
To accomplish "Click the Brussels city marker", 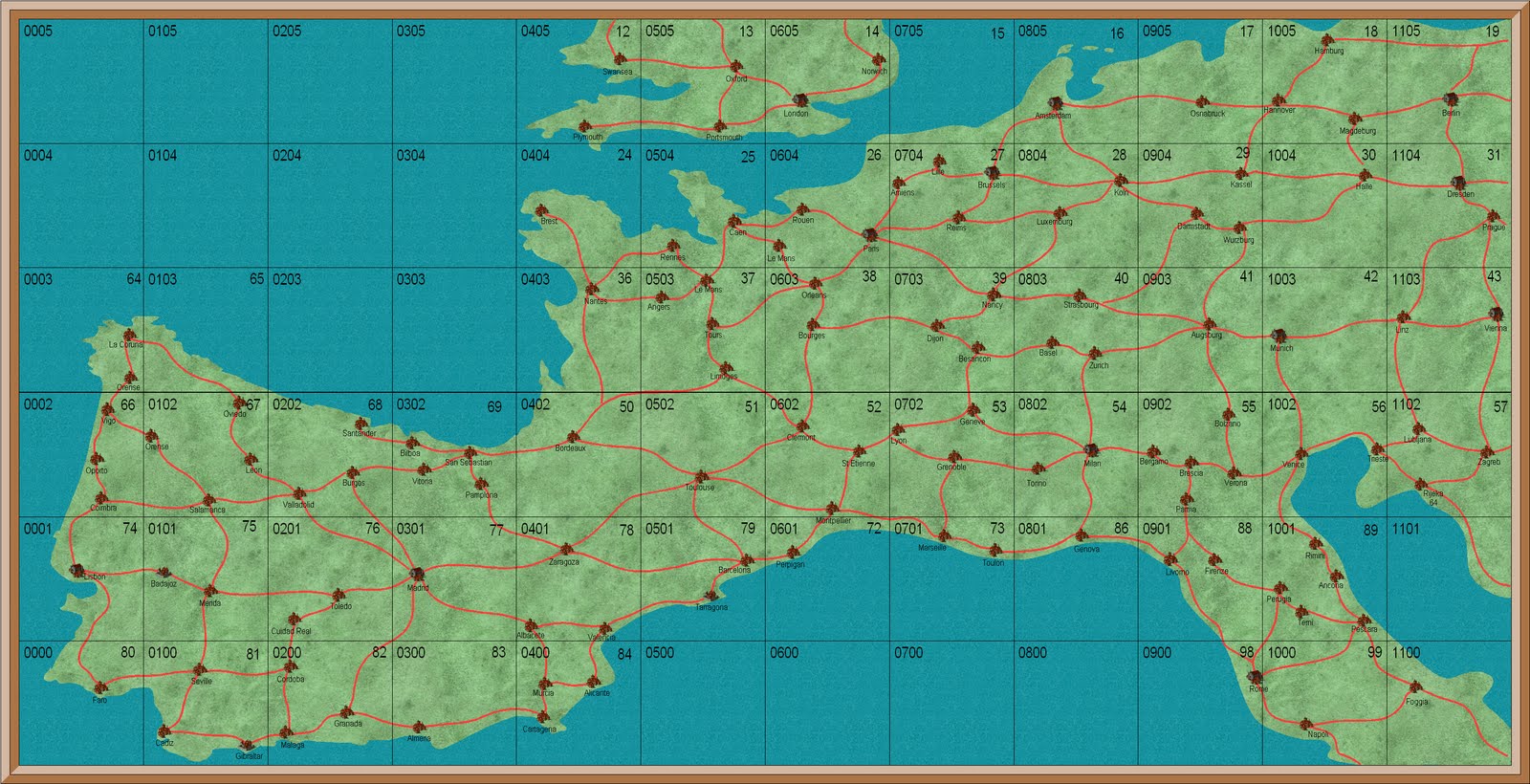I will [992, 173].
